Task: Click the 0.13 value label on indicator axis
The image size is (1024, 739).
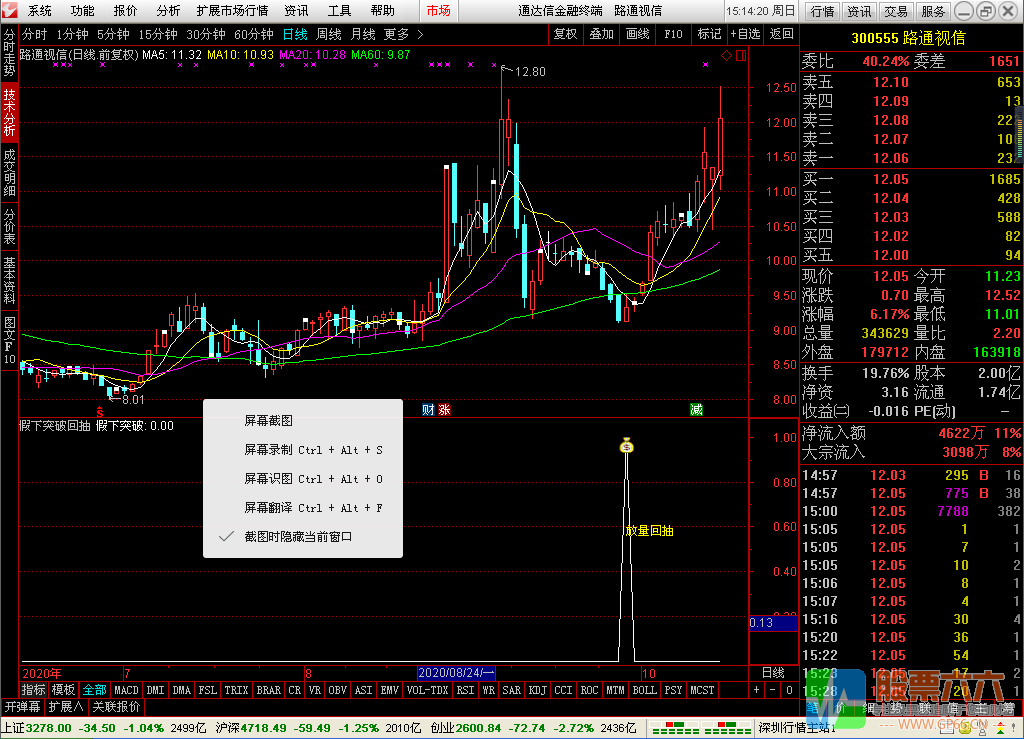Action: [x=773, y=622]
